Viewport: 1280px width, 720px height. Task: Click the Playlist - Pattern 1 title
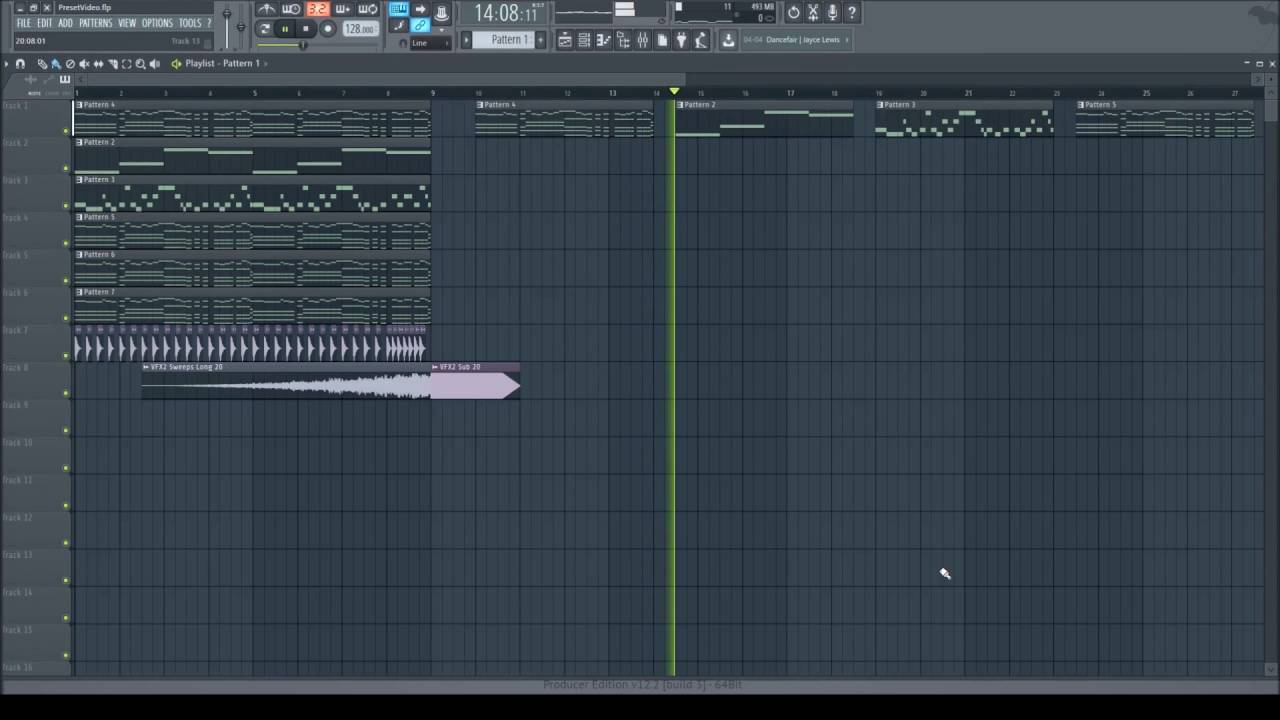(222, 63)
